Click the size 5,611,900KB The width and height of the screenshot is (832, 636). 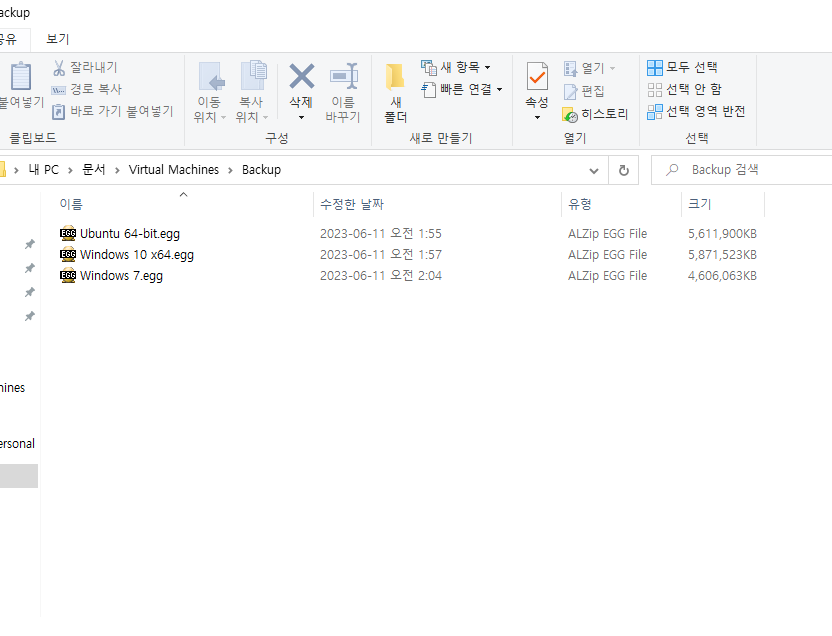pos(722,233)
